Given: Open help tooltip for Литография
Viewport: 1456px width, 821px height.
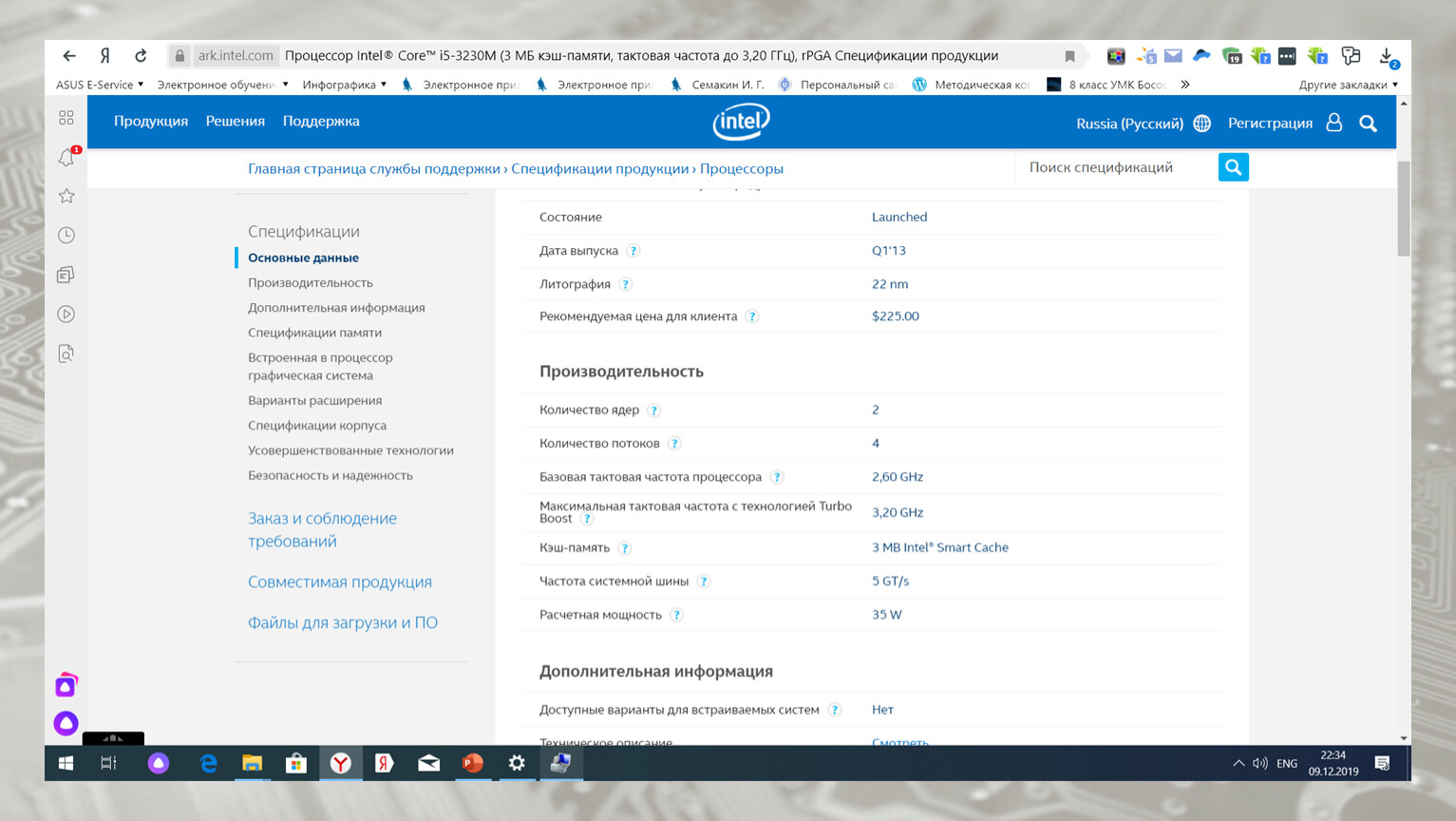Looking at the screenshot, I should point(625,284).
